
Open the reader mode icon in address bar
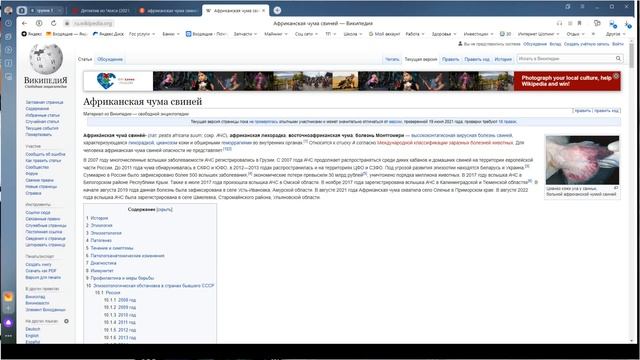(570, 23)
